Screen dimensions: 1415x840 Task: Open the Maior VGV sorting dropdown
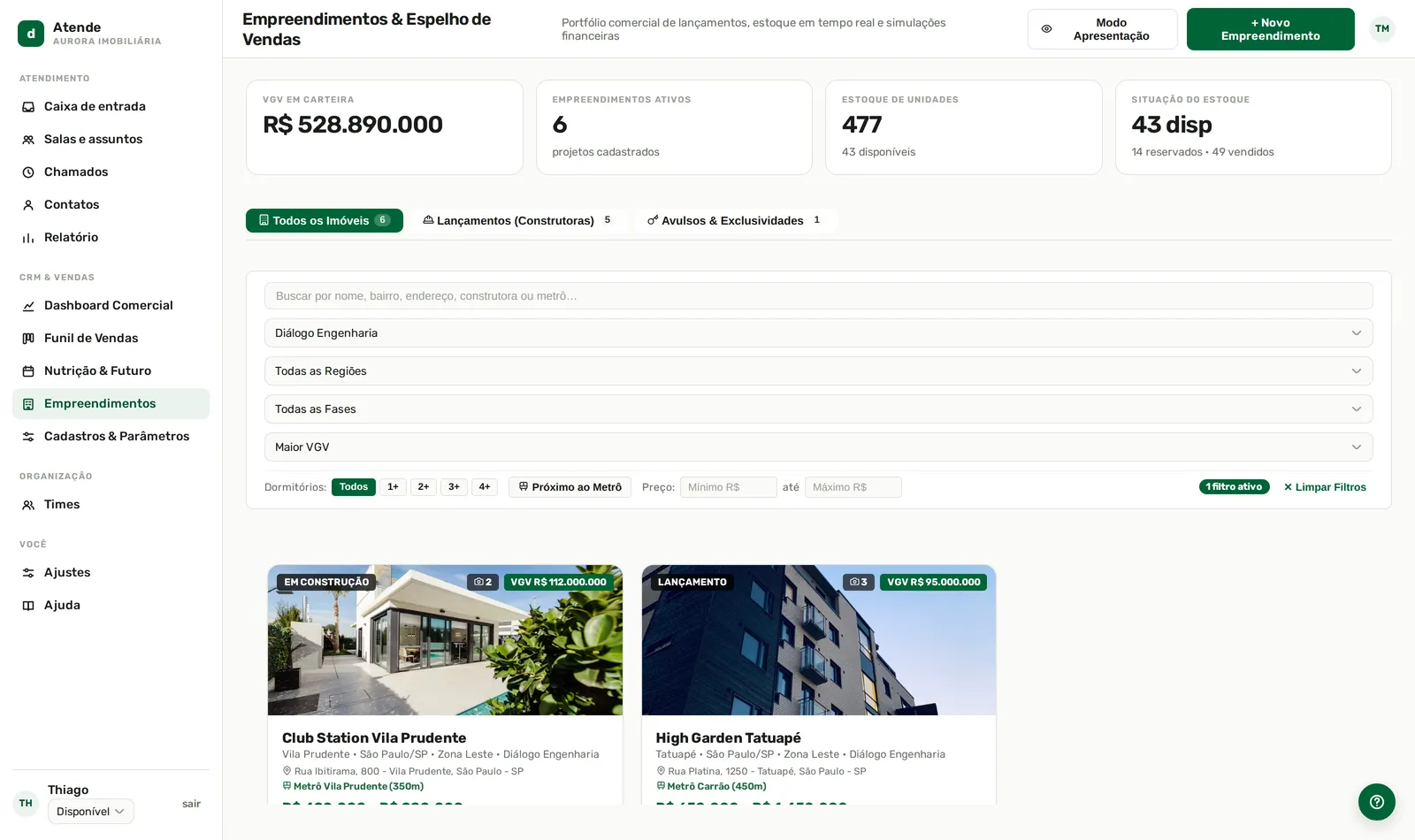pyautogui.click(x=819, y=447)
